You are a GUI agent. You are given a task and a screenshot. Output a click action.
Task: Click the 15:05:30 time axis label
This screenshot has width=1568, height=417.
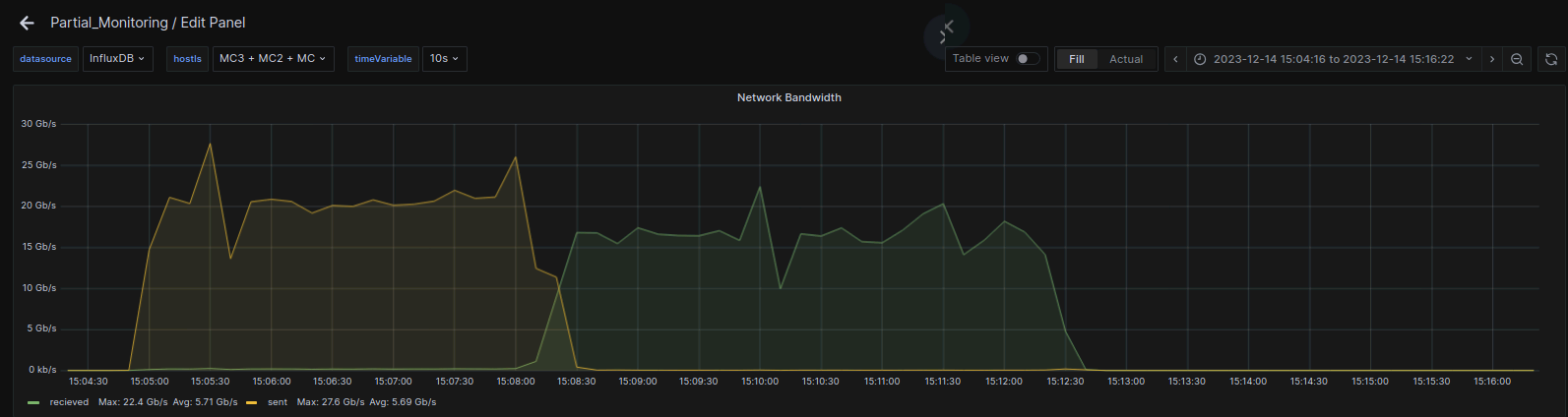(x=211, y=382)
